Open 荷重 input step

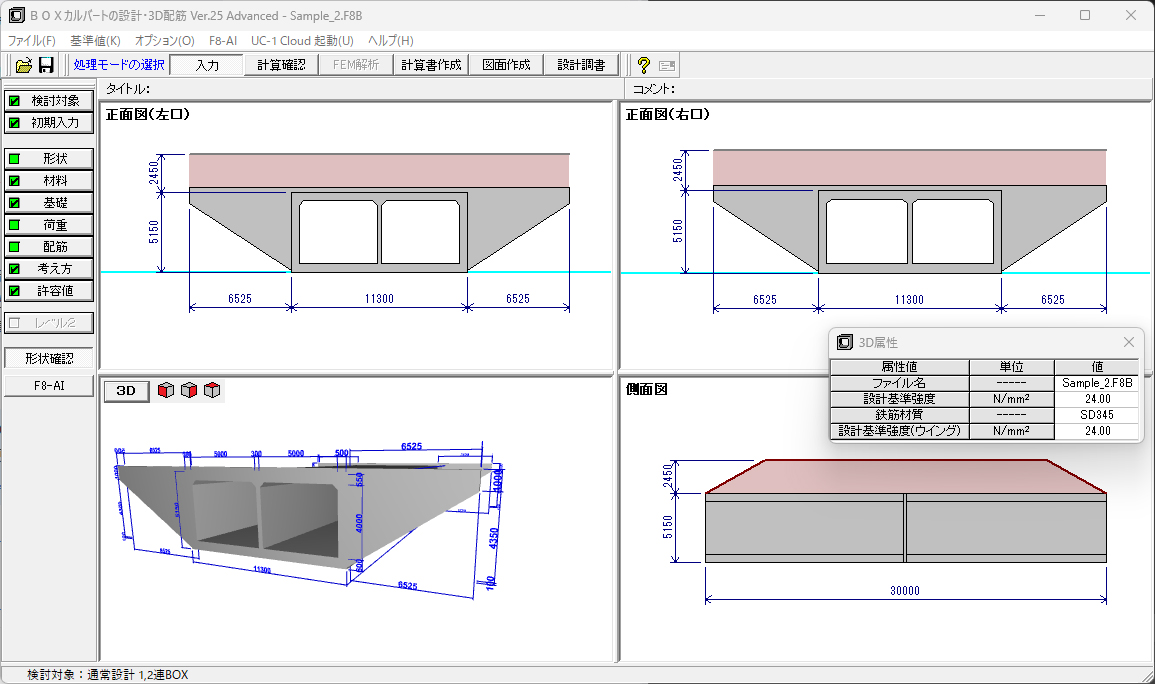tap(49, 225)
